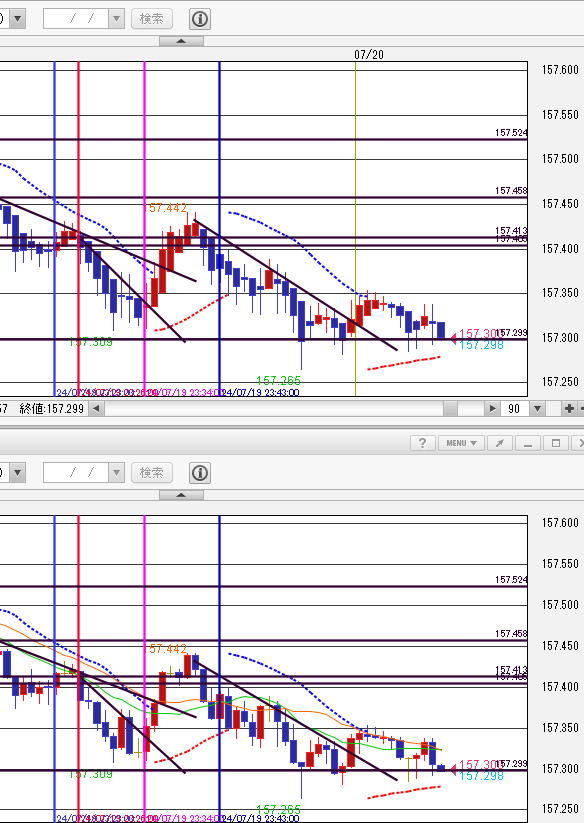Open the upper date picker dropdown arrow

116,19
